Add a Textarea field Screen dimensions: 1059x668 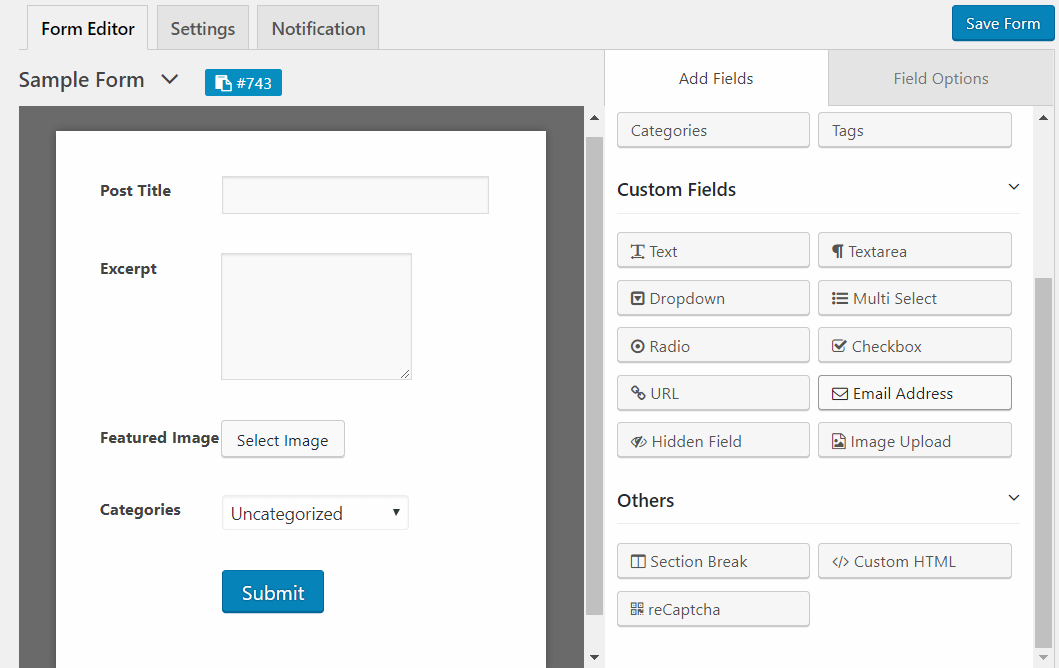click(914, 251)
